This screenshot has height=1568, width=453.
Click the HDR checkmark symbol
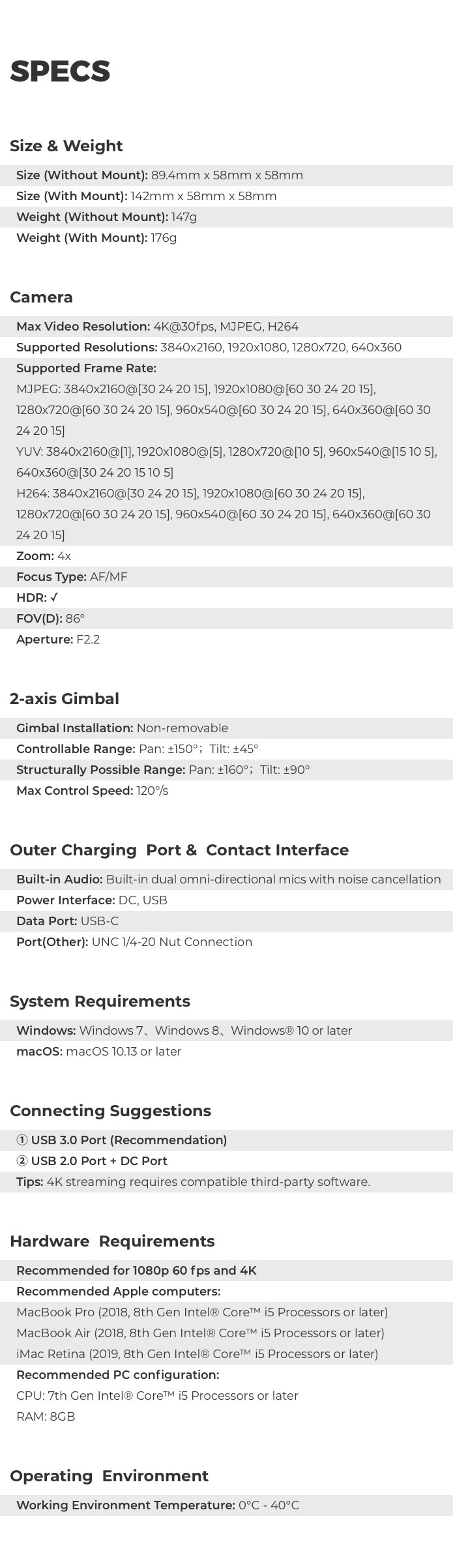click(x=54, y=598)
